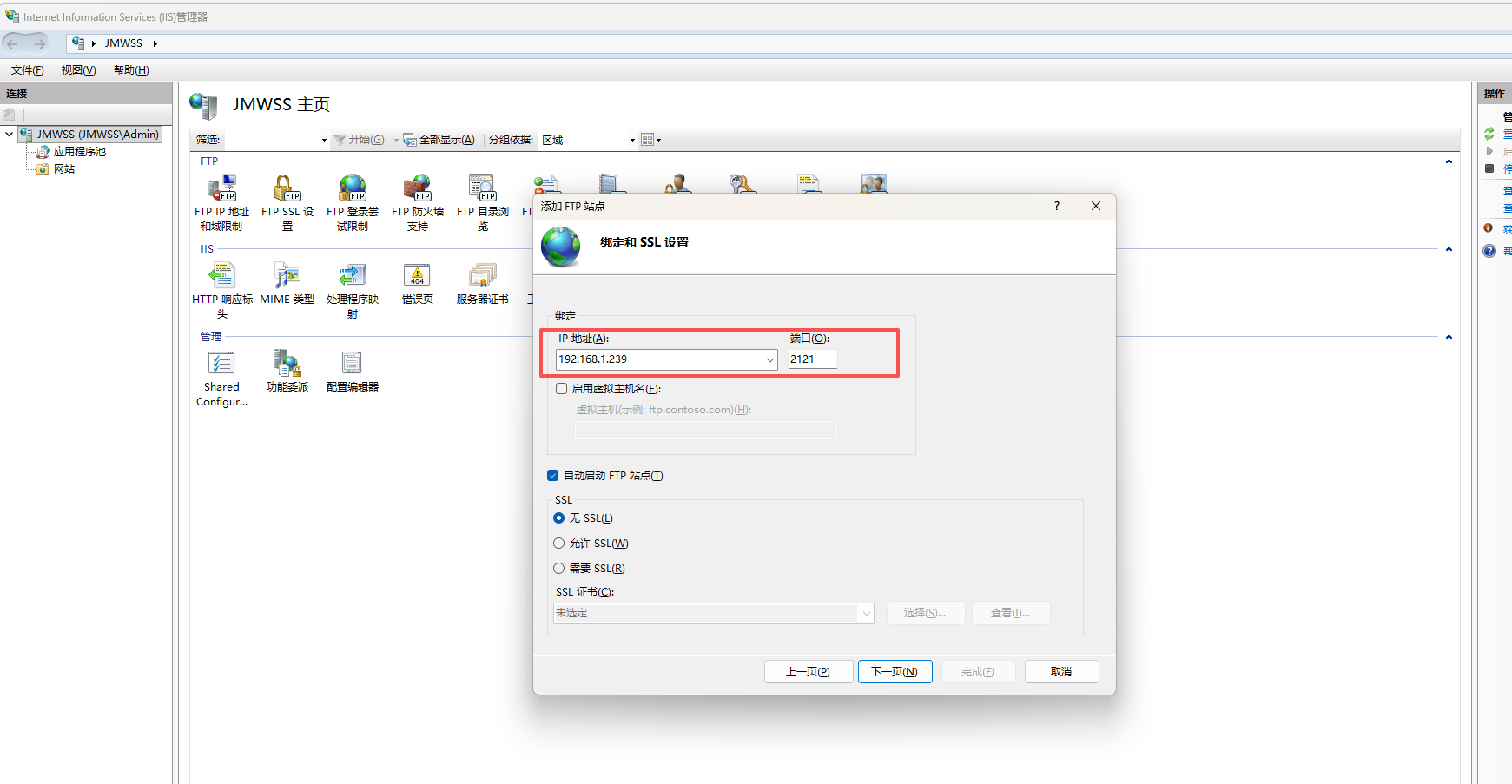Uncheck 自动启动 FTP 站点 checkbox
The width and height of the screenshot is (1512, 784).
[x=553, y=476]
